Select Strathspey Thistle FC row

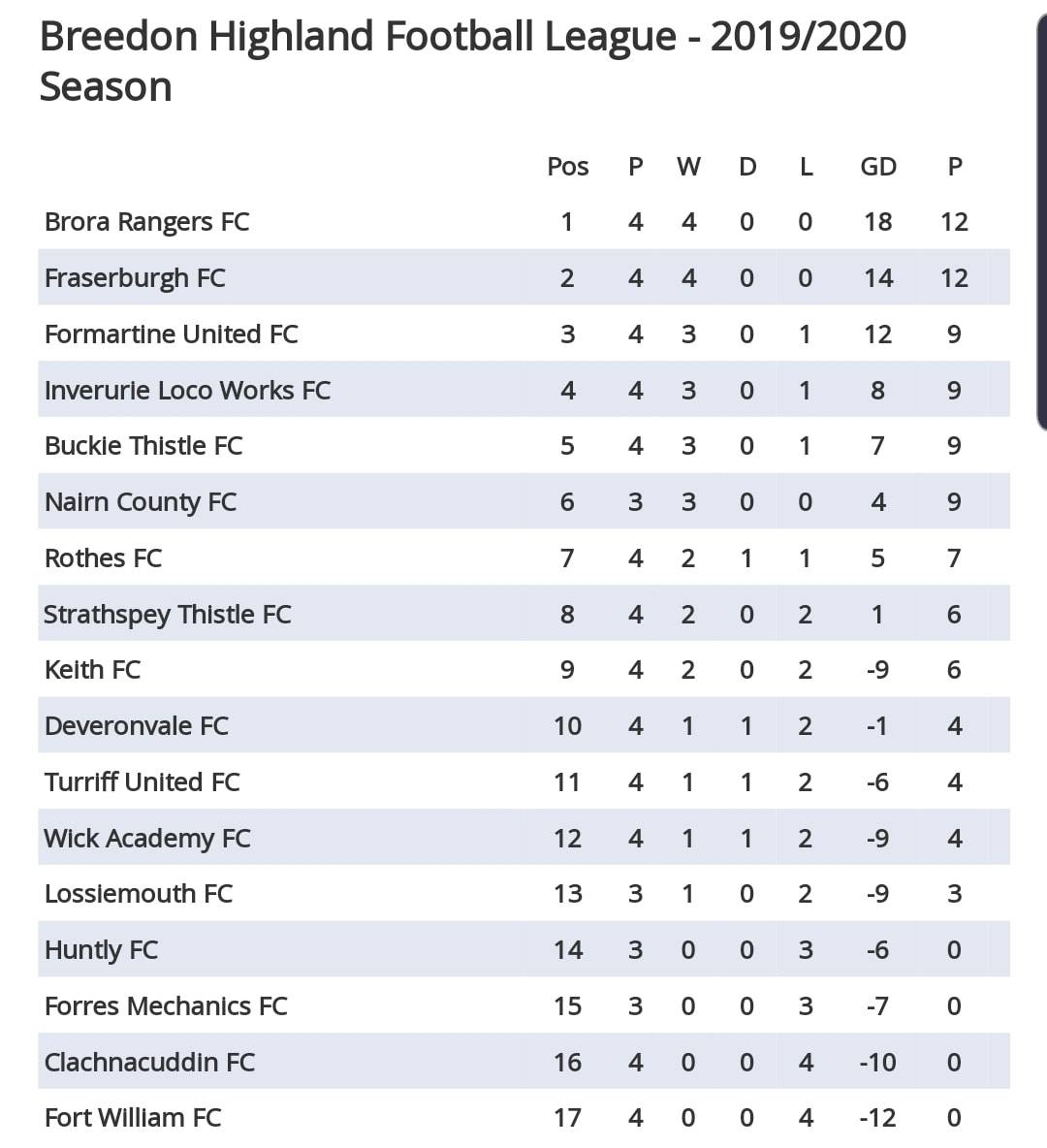[523, 614]
